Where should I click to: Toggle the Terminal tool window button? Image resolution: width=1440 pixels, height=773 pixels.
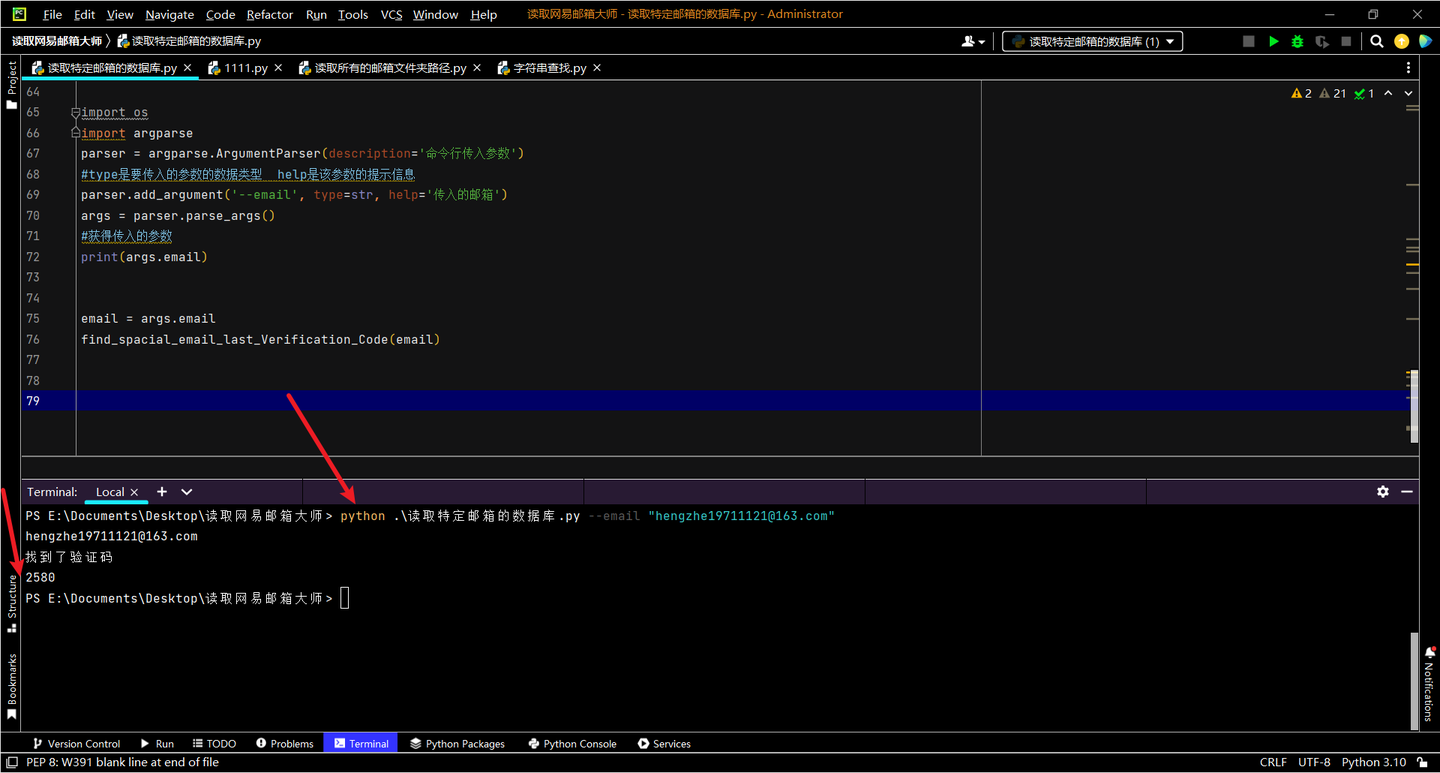click(x=361, y=743)
